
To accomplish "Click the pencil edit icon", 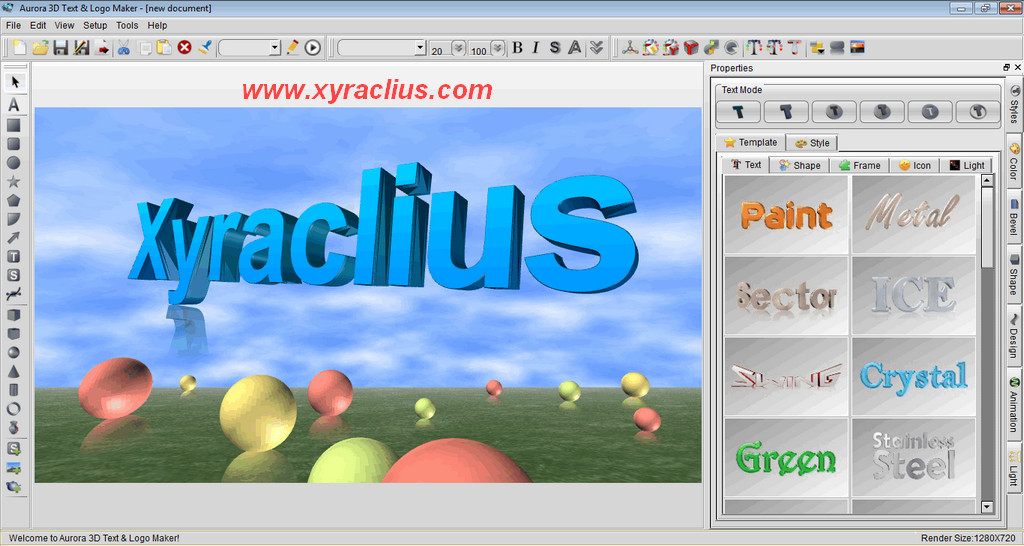I will click(293, 48).
